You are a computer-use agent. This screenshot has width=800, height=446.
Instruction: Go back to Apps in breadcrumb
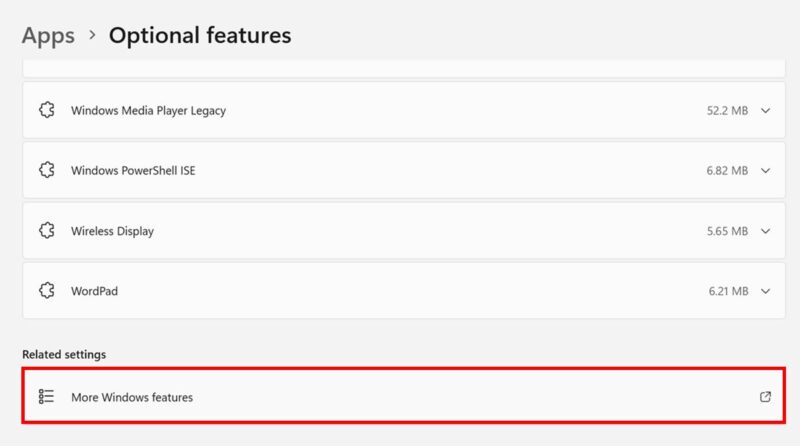tap(48, 35)
